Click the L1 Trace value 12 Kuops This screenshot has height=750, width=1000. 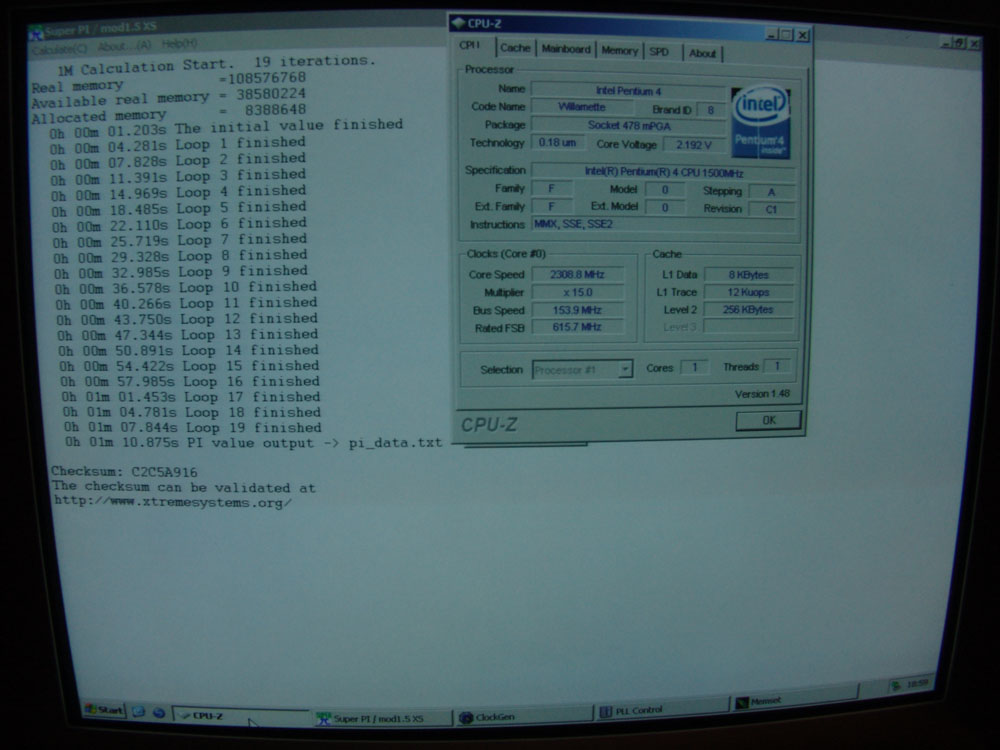click(x=749, y=292)
